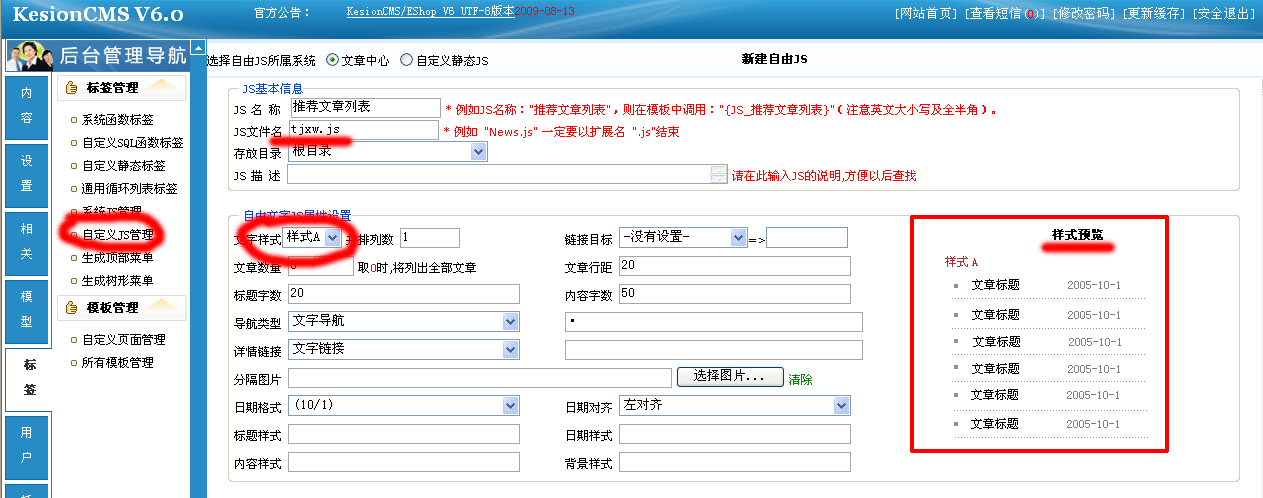Click the icon at the end of JS 描述 field
Screen dimensions: 1263x498
point(718,175)
